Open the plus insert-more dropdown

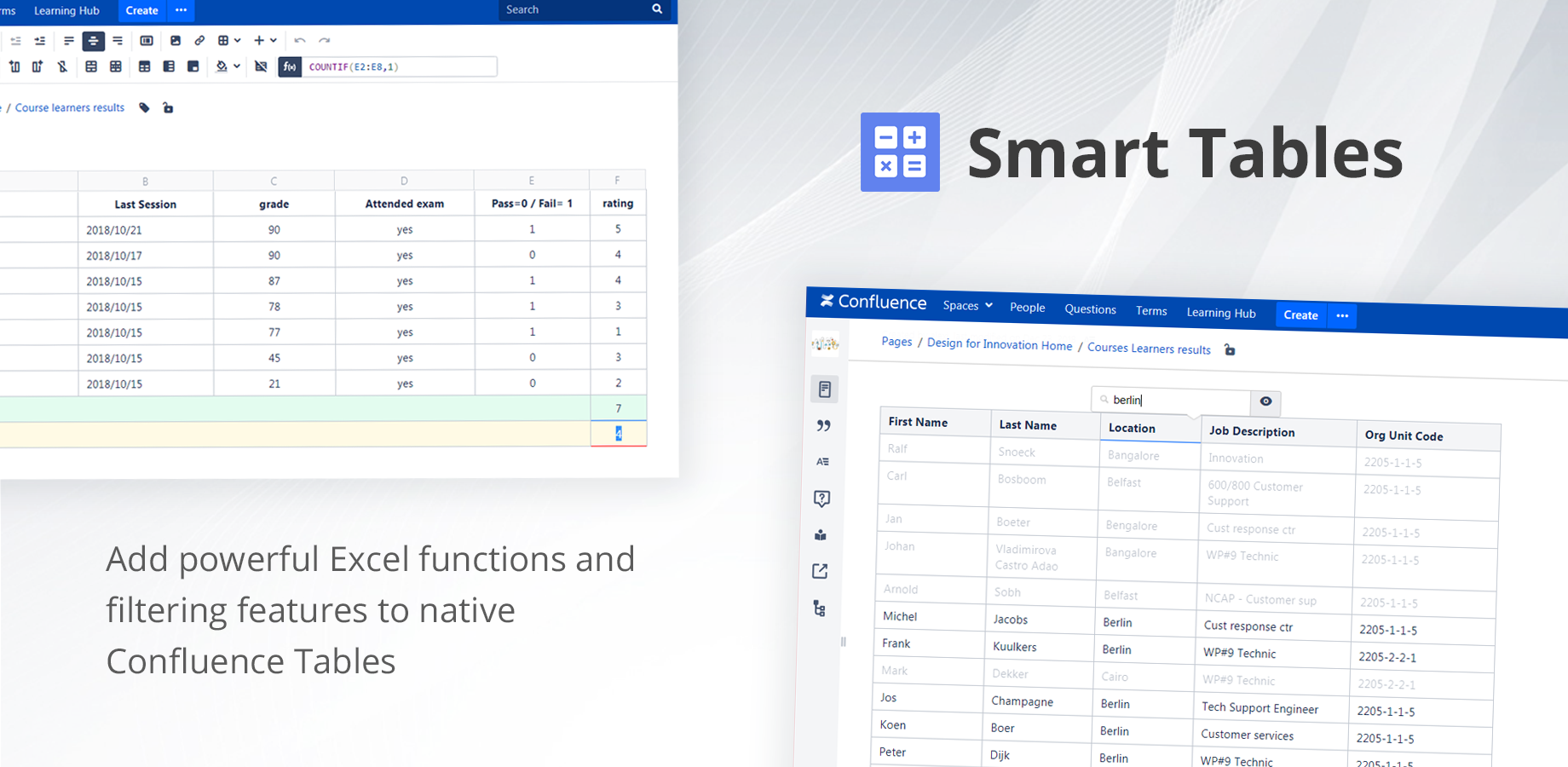coord(265,41)
